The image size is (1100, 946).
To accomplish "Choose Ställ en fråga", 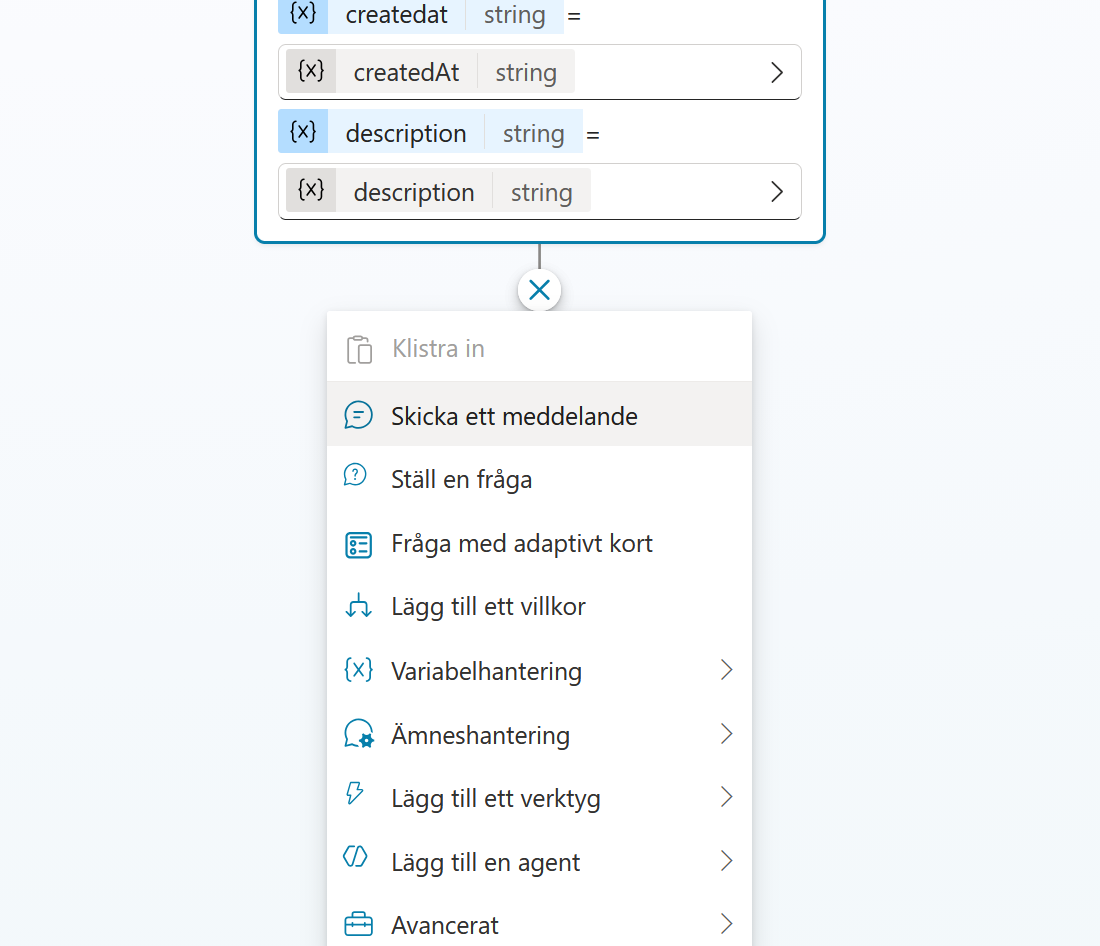I will (x=539, y=479).
